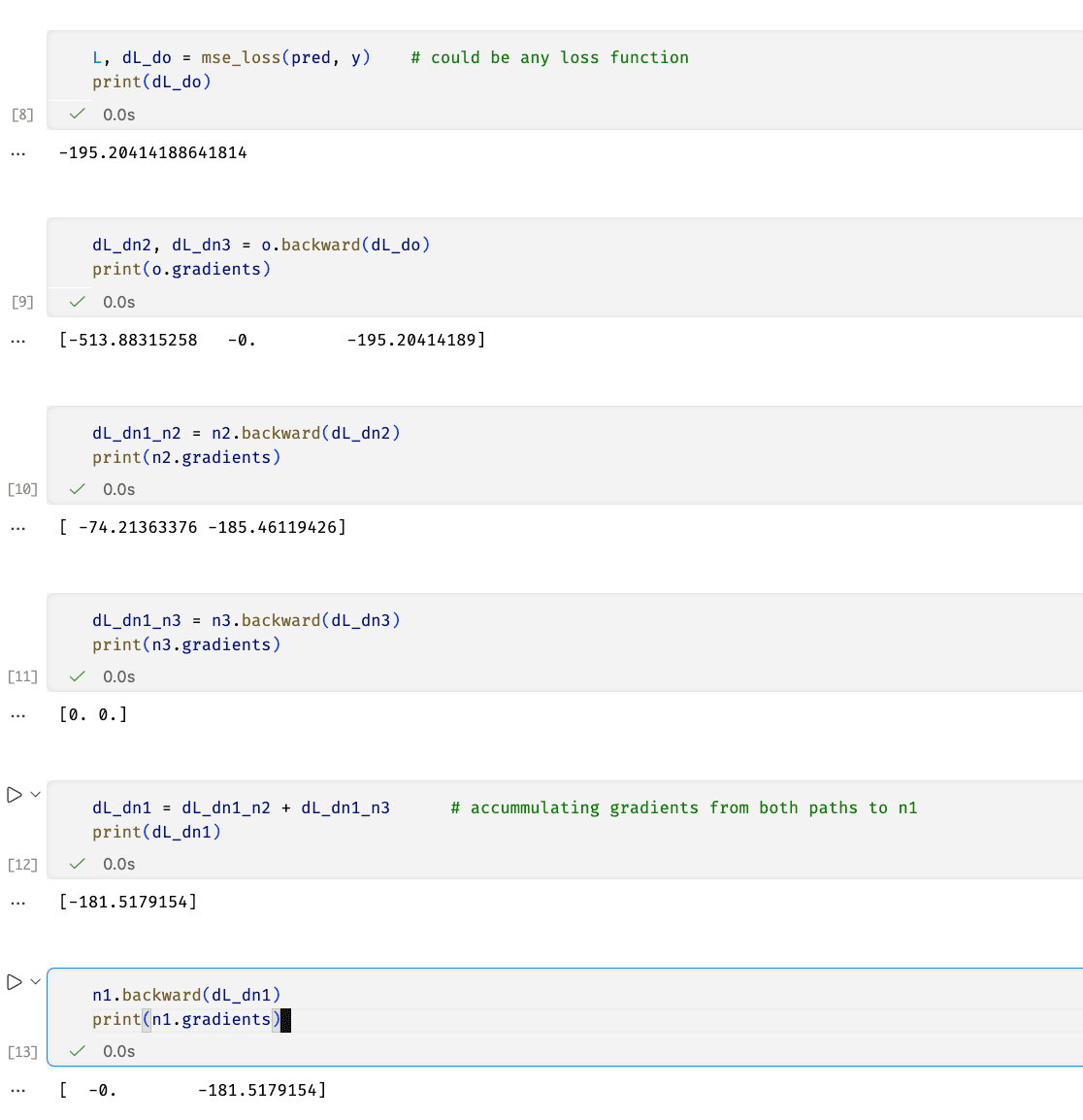Screen dimensions: 1083x1120
Task: Click the ellipsis beside cell 9 output
Action: (17, 341)
